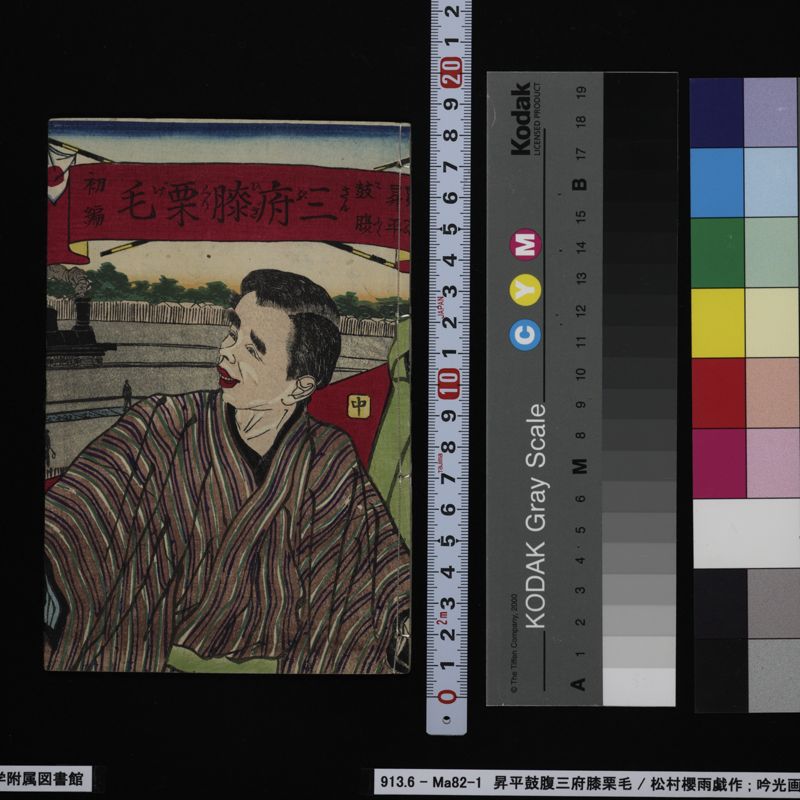Pick the saturated green color patch
Screen dimensions: 800x800
(x=717, y=252)
